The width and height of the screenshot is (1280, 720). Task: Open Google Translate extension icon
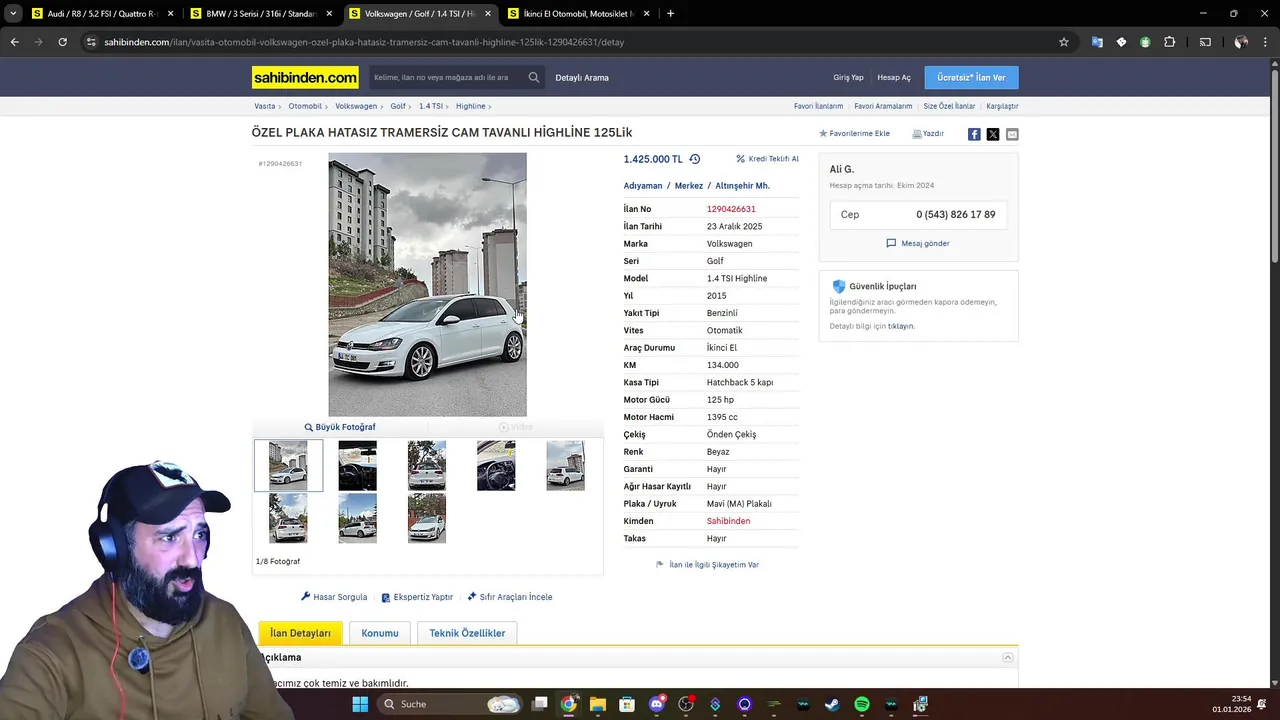click(x=1097, y=42)
